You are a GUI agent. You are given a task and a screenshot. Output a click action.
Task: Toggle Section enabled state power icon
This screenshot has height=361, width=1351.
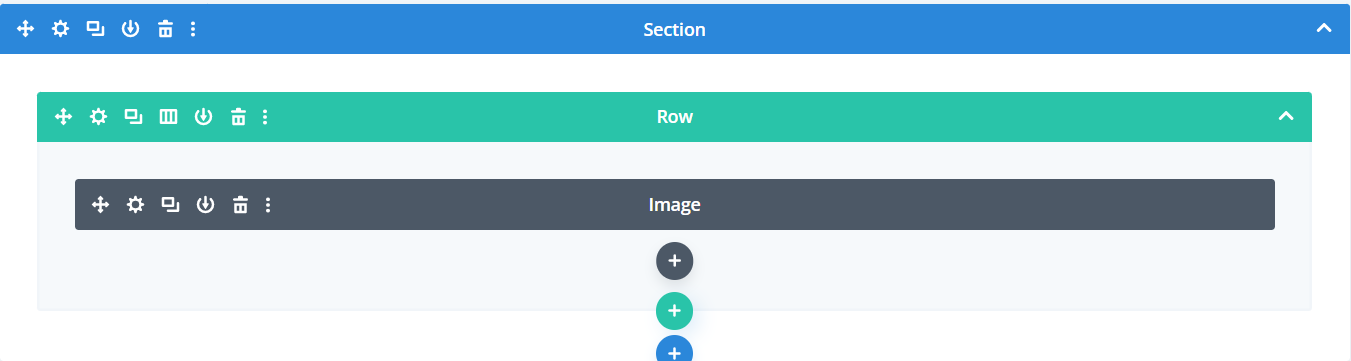130,29
